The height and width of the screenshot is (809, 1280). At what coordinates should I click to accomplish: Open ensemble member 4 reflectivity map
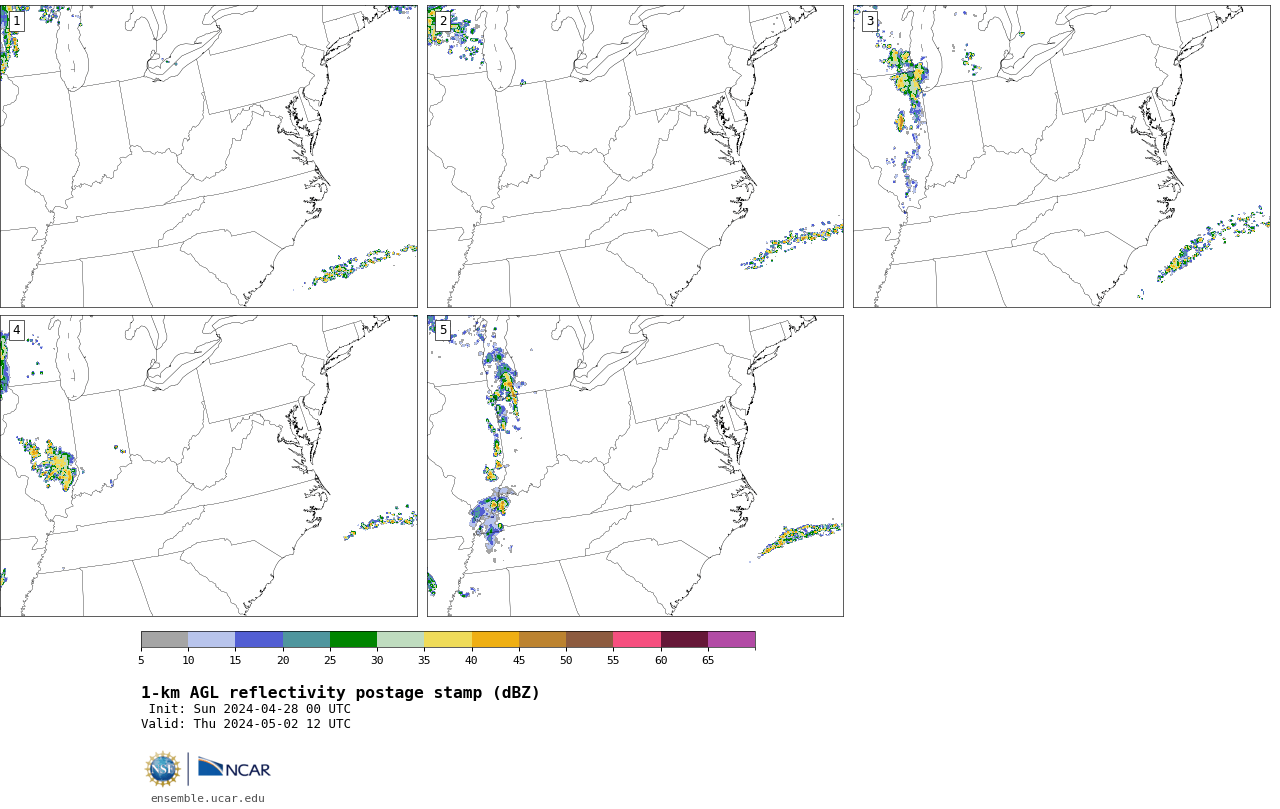[x=208, y=466]
